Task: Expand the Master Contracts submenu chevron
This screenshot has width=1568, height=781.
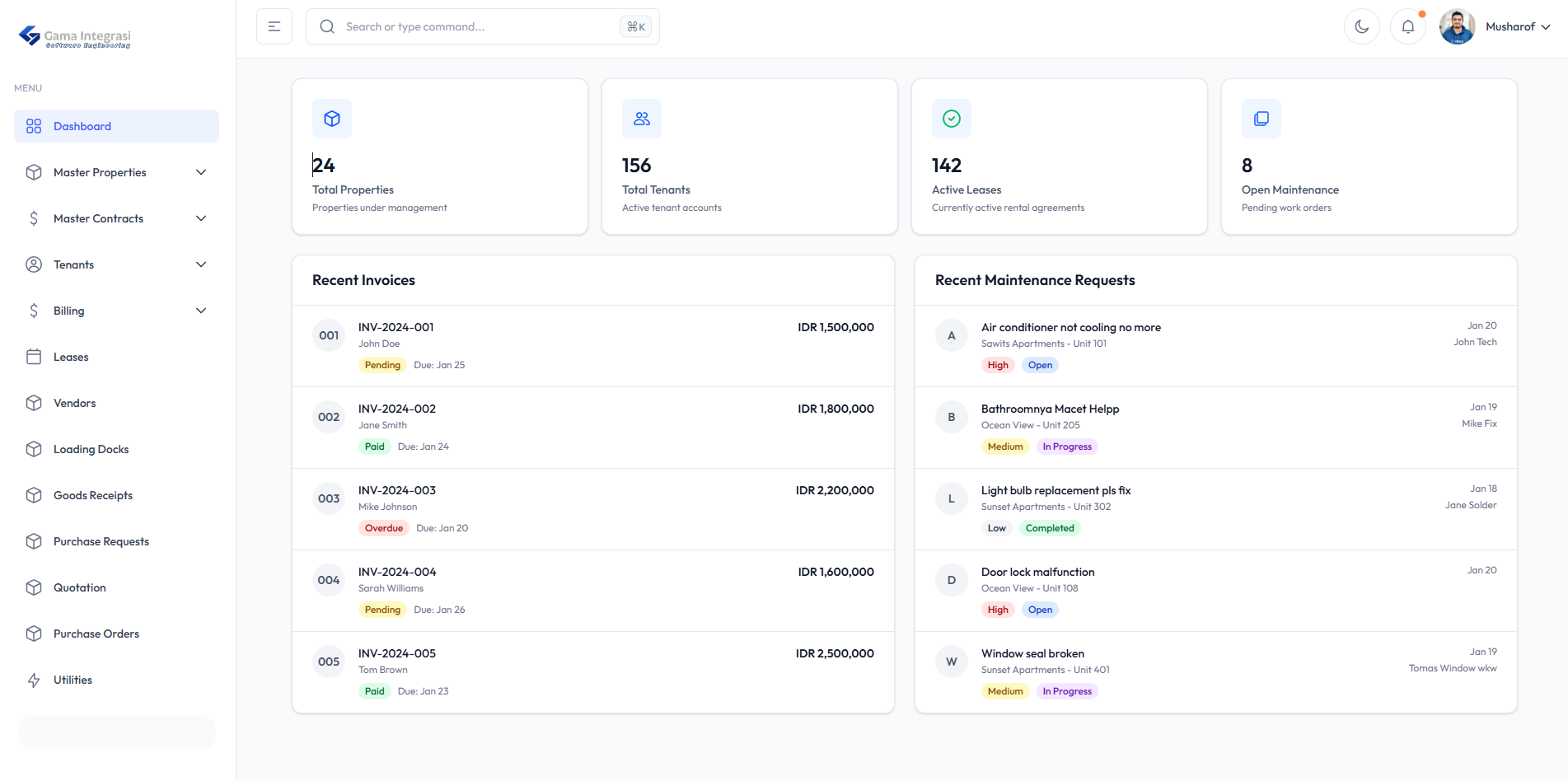Action: coord(201,218)
